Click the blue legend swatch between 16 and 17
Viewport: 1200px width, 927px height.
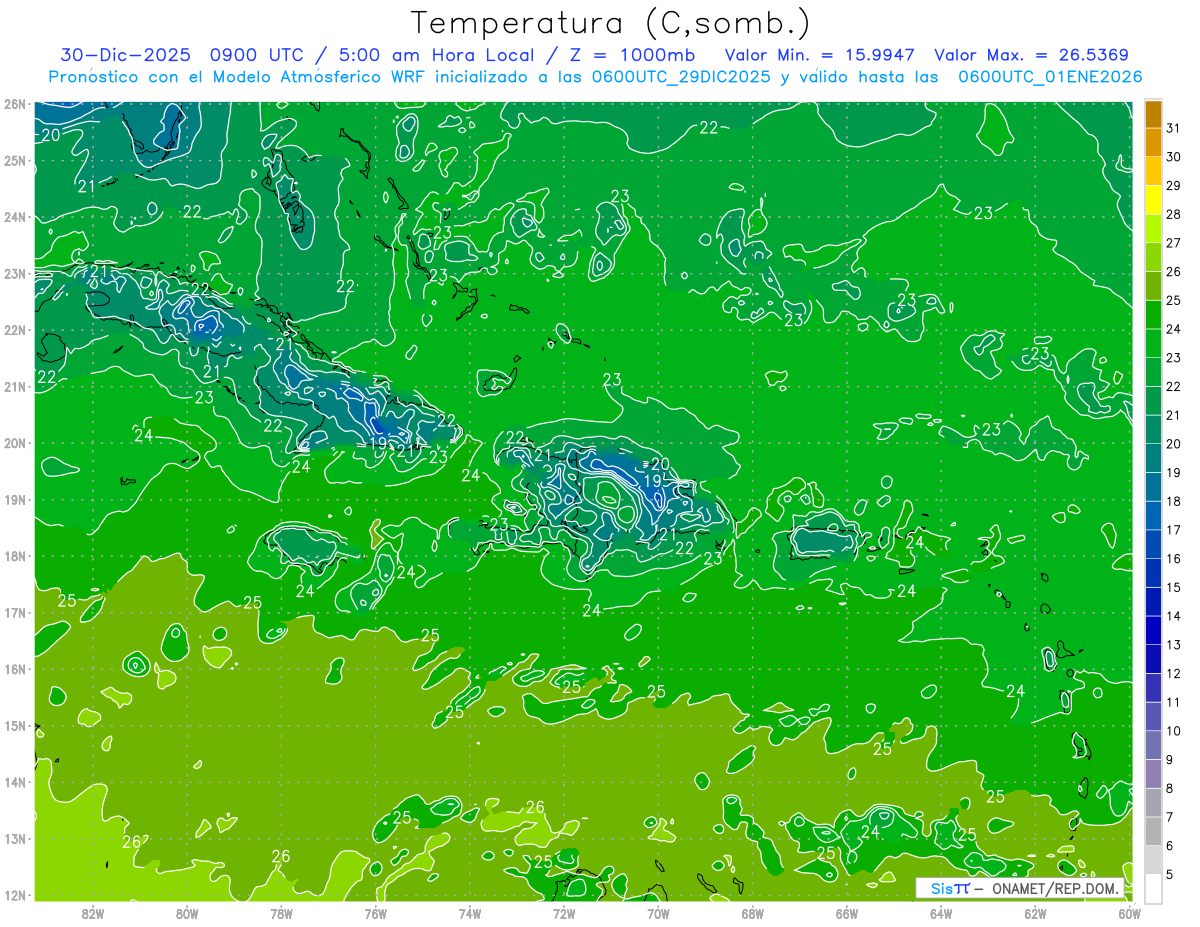1153,544
